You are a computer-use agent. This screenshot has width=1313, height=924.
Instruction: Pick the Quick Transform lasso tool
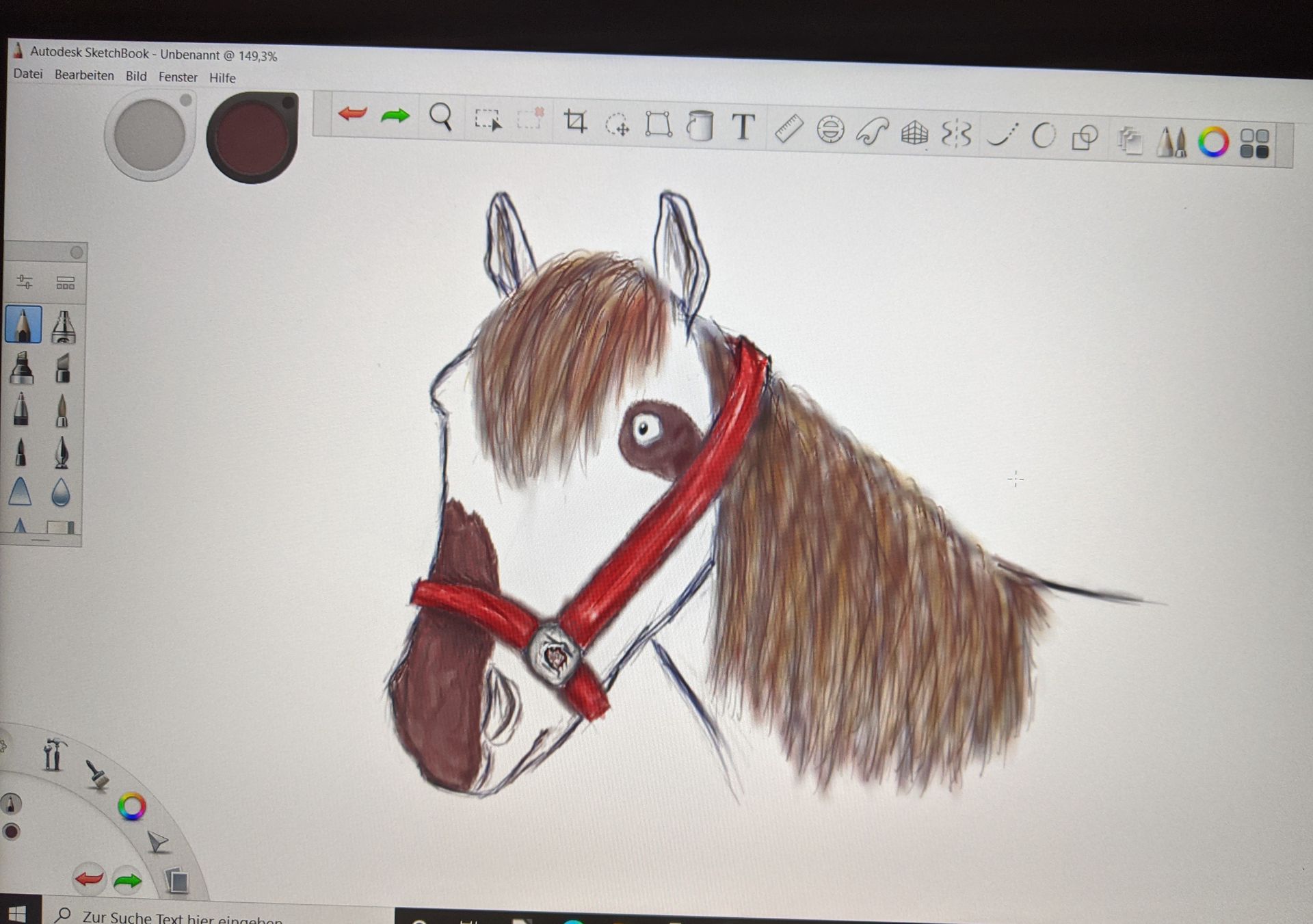click(x=617, y=124)
